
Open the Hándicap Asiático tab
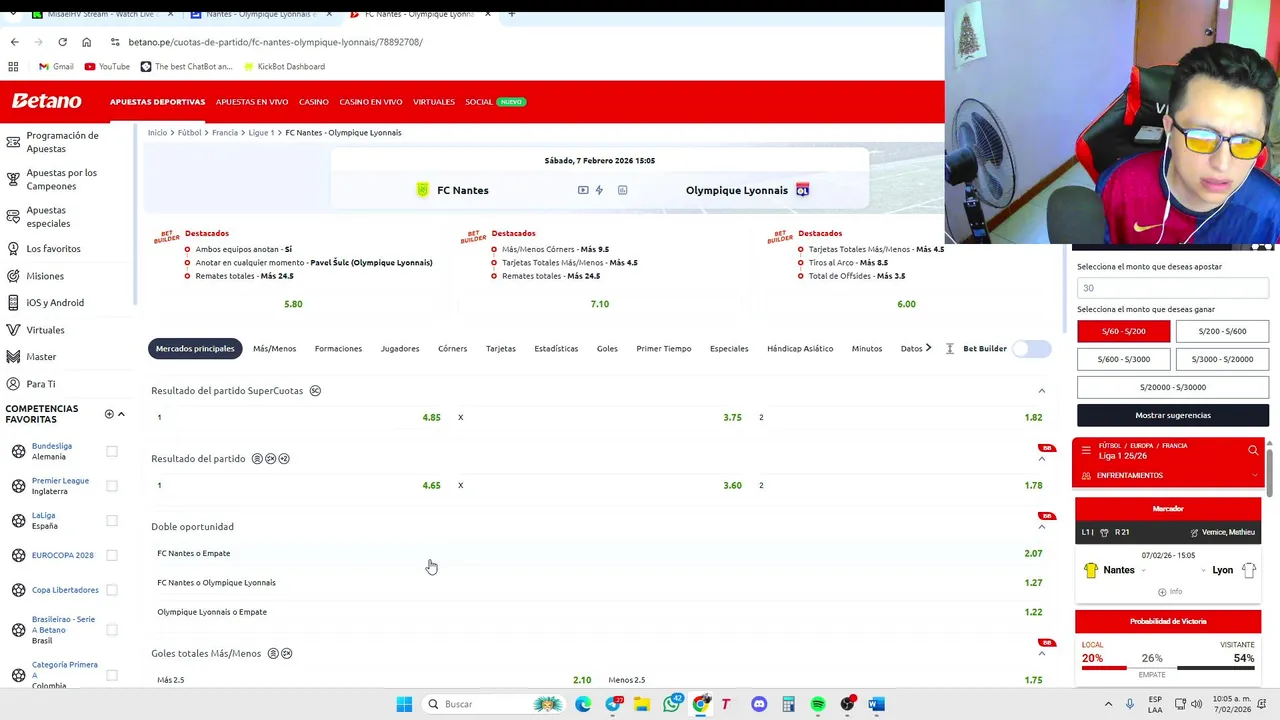point(800,348)
